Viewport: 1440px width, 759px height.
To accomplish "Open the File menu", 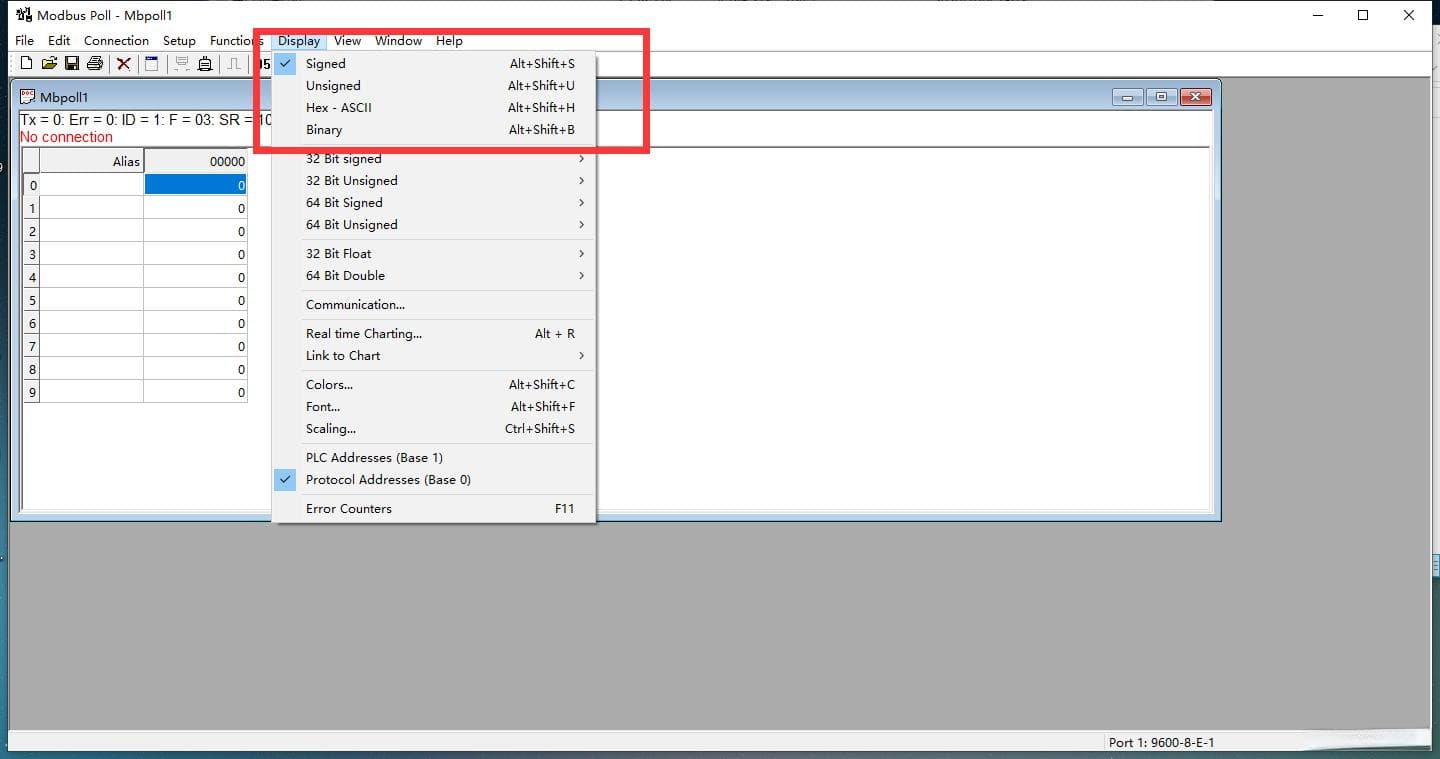I will click(x=25, y=41).
